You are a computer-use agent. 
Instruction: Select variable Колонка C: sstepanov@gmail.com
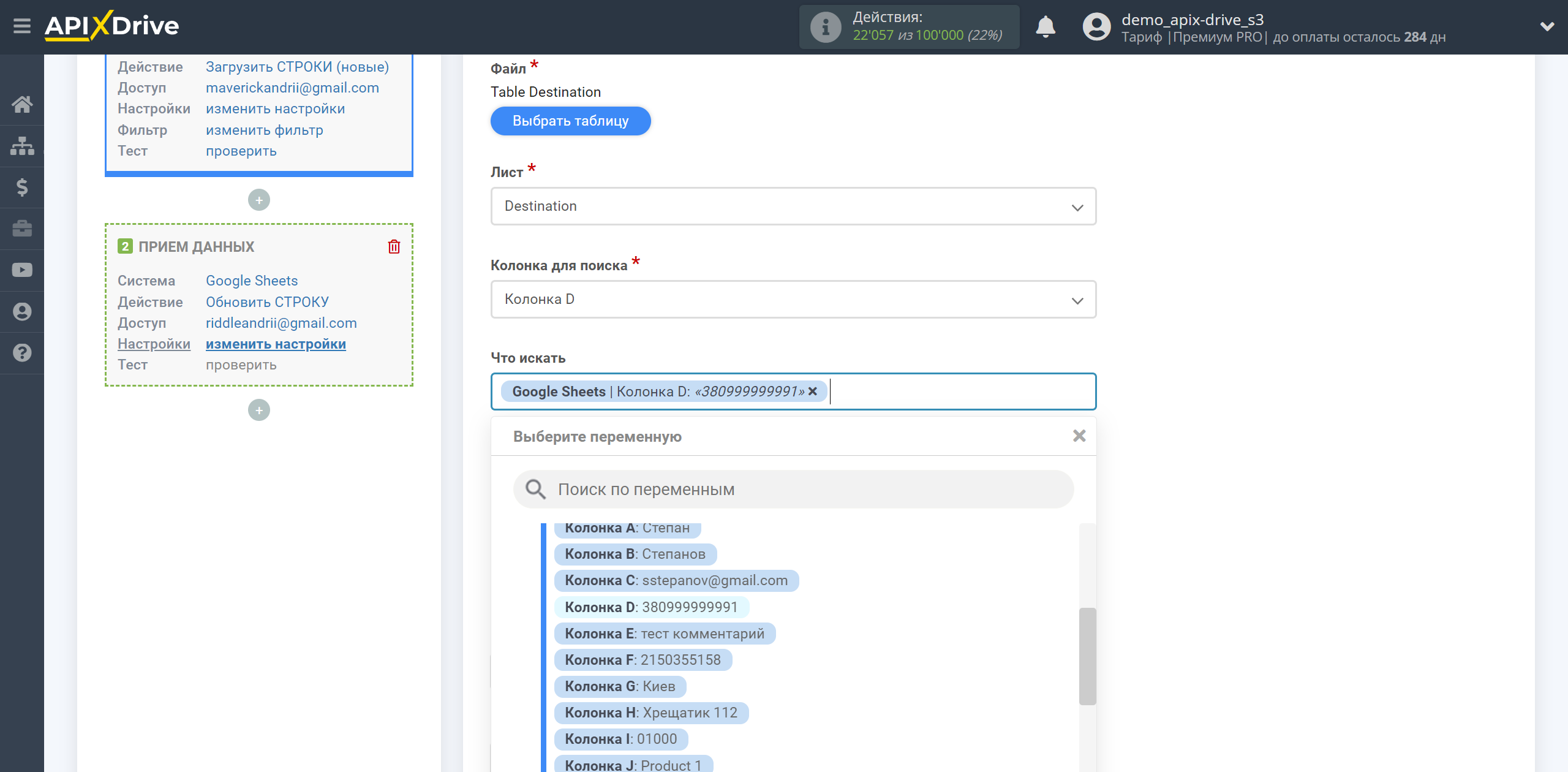pyautogui.click(x=676, y=580)
